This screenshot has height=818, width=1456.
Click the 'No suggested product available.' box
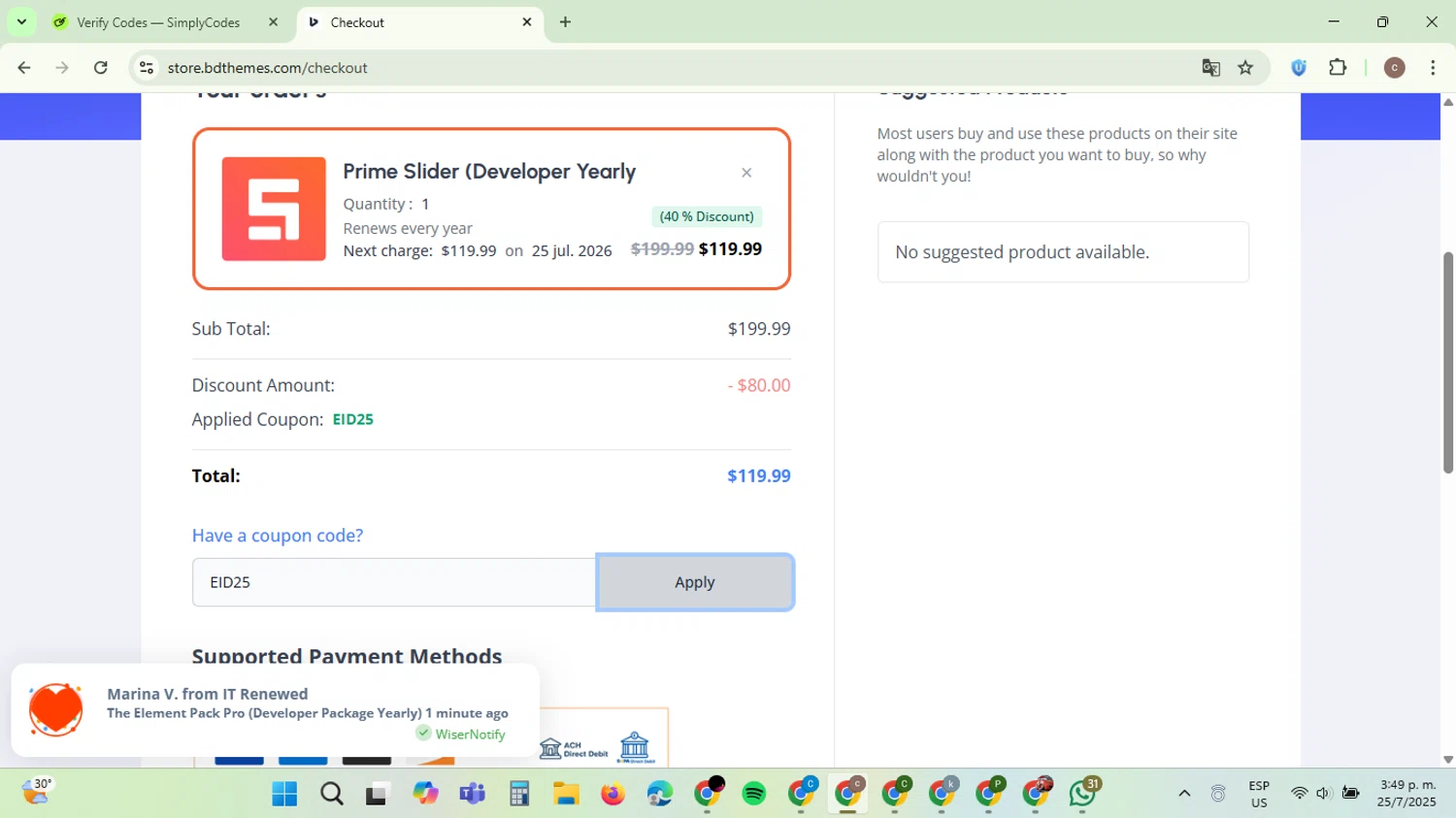1063,252
